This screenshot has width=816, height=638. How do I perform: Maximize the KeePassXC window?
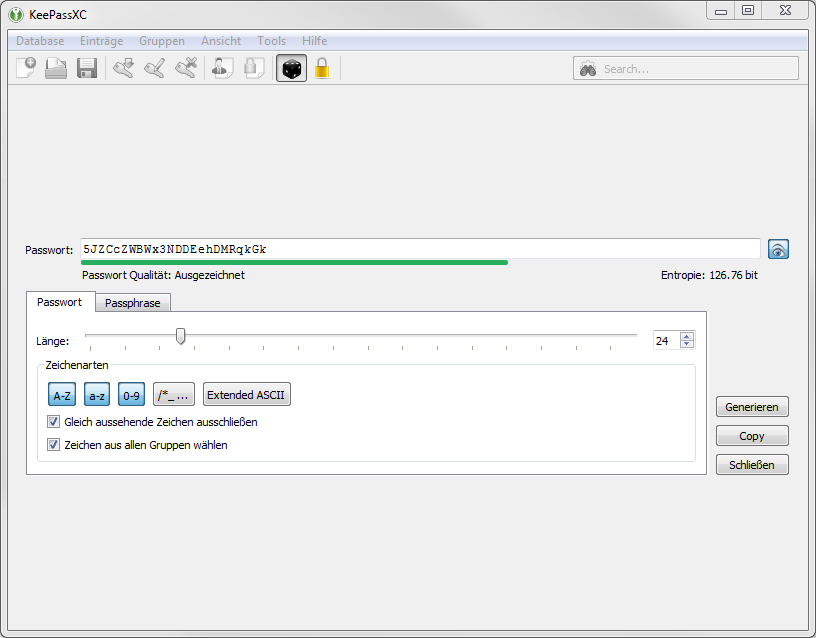pos(748,11)
